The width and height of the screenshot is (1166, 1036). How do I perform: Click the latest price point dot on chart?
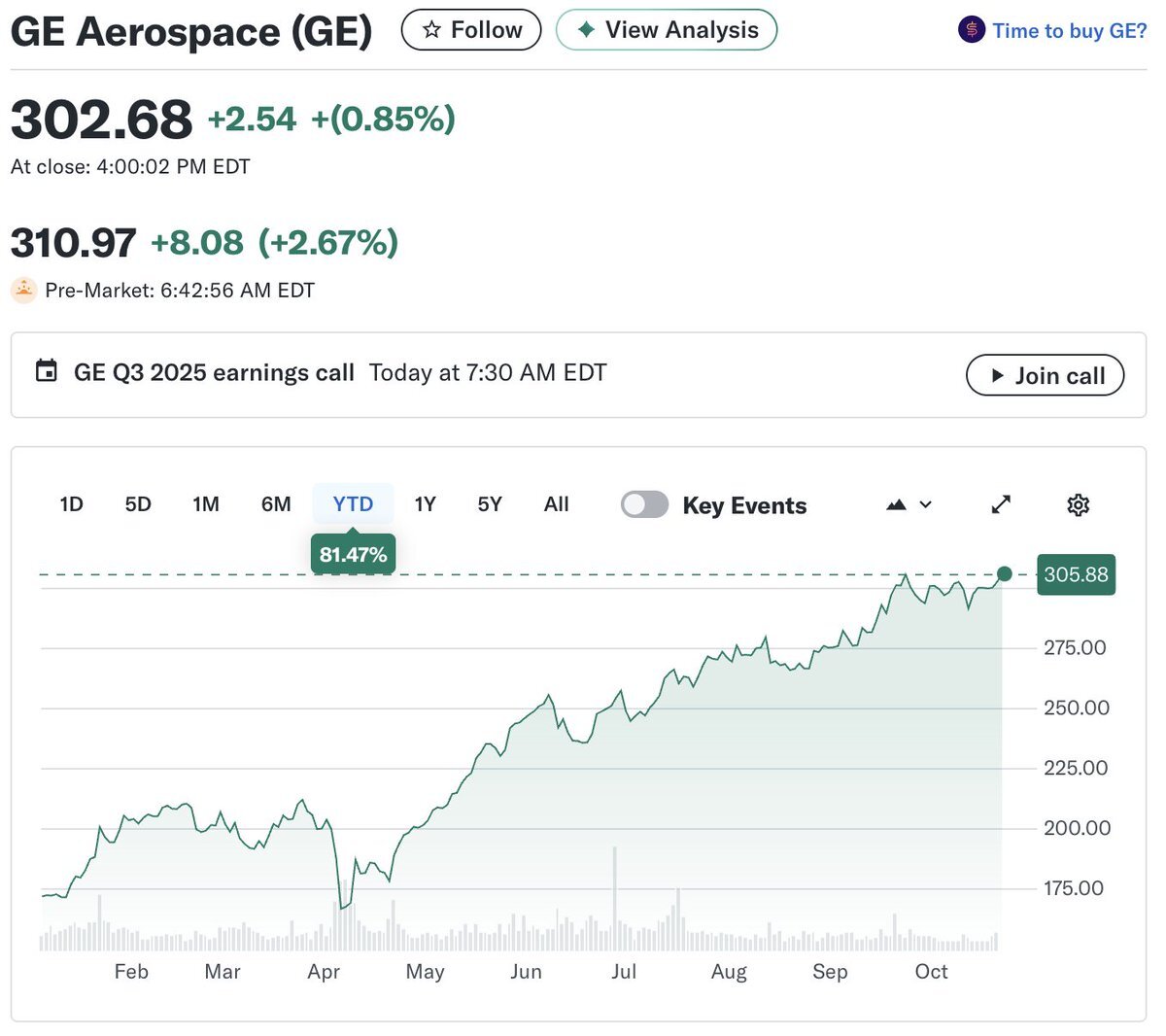(x=1005, y=574)
